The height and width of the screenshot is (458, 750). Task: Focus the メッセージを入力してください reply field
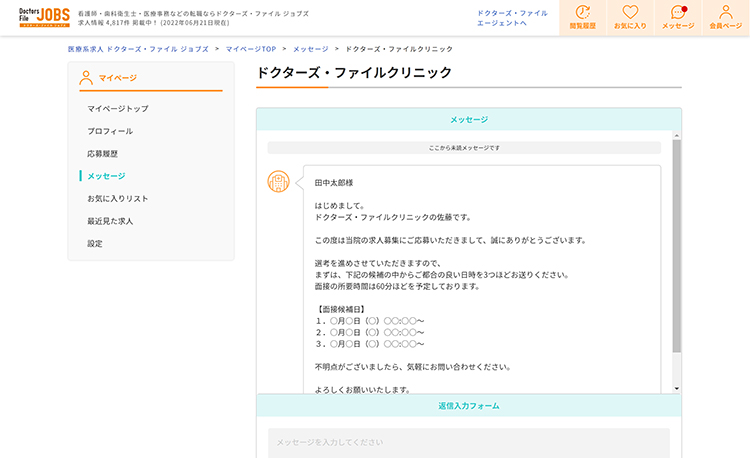tap(469, 443)
